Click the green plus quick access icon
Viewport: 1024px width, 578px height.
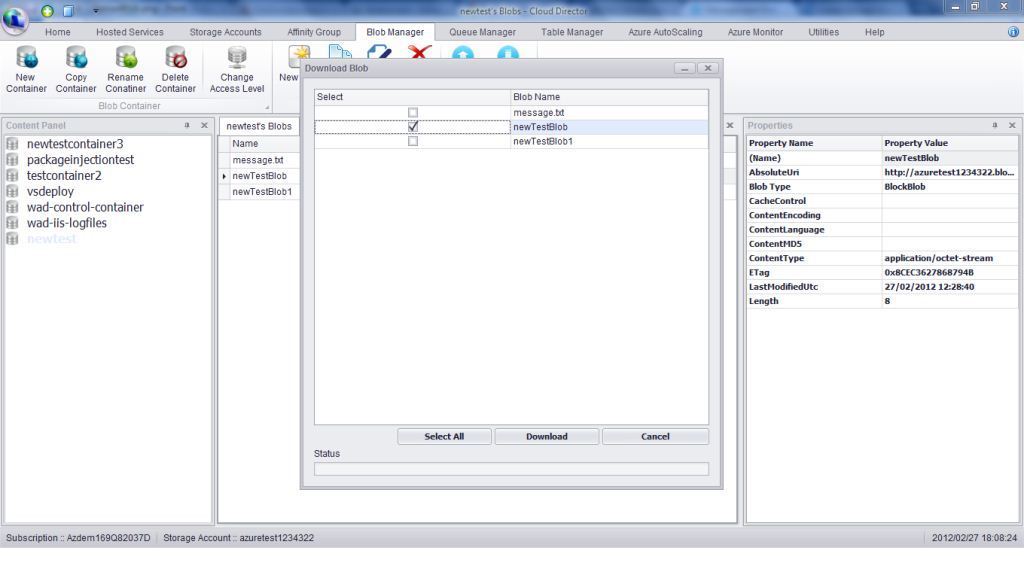[48, 10]
